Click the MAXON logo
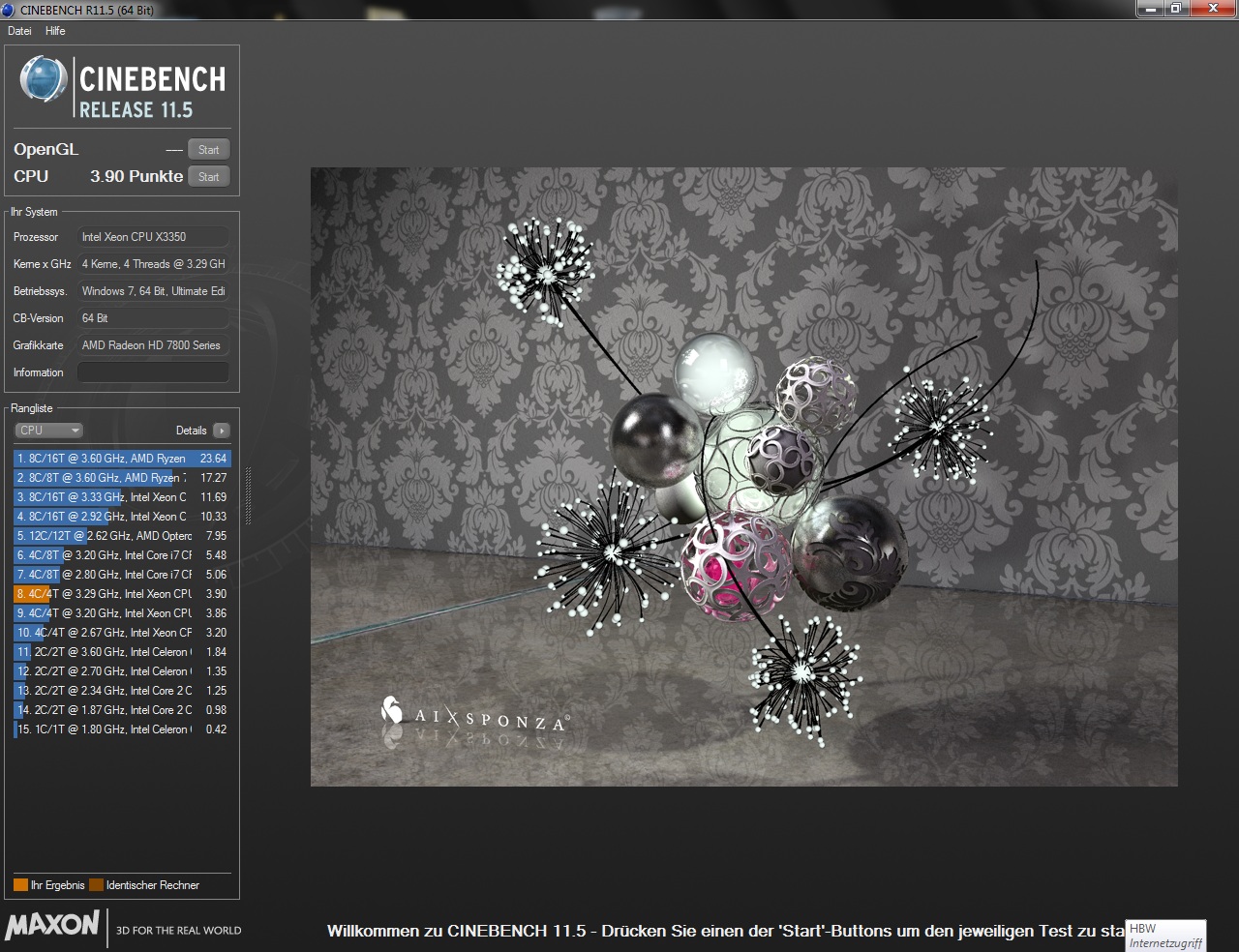 52,925
